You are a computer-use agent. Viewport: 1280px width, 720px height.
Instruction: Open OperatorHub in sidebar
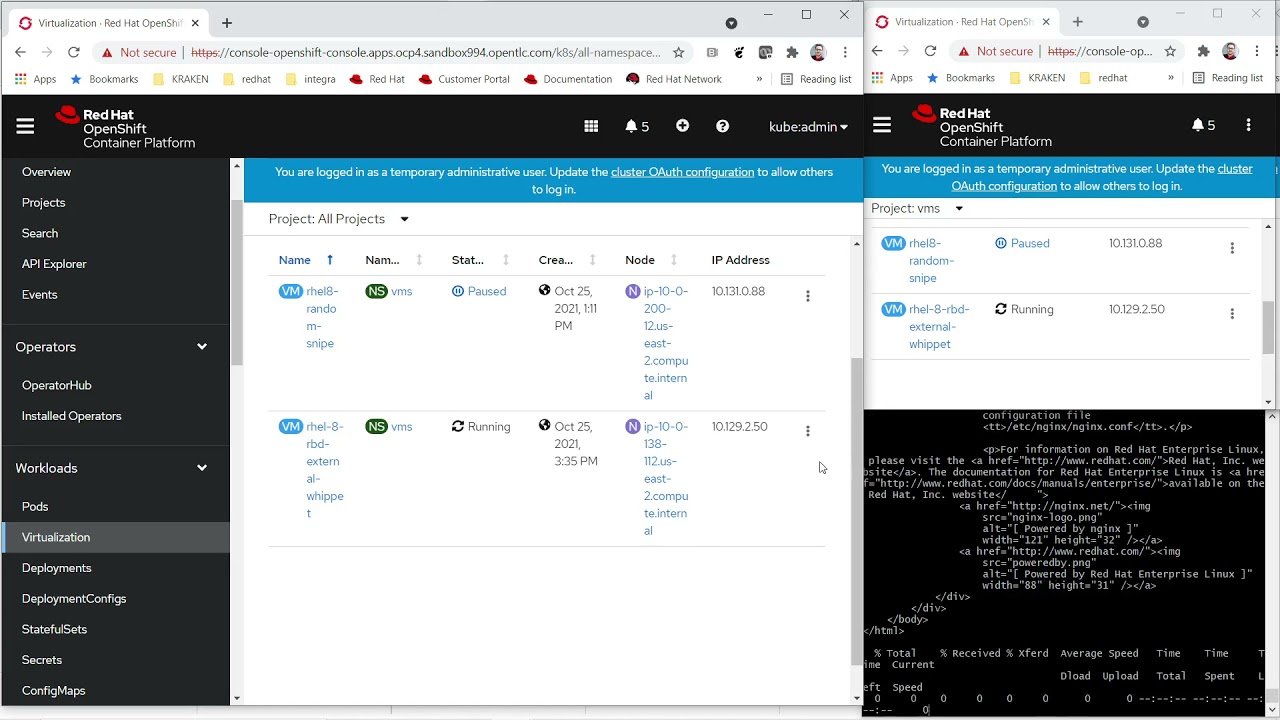click(x=56, y=385)
